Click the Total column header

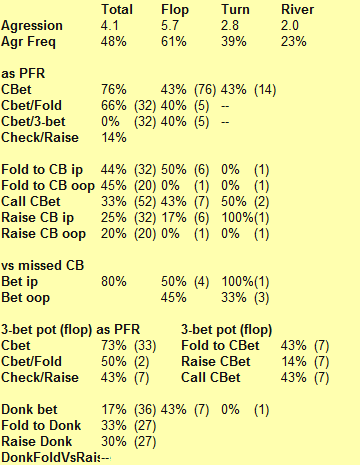(x=117, y=9)
